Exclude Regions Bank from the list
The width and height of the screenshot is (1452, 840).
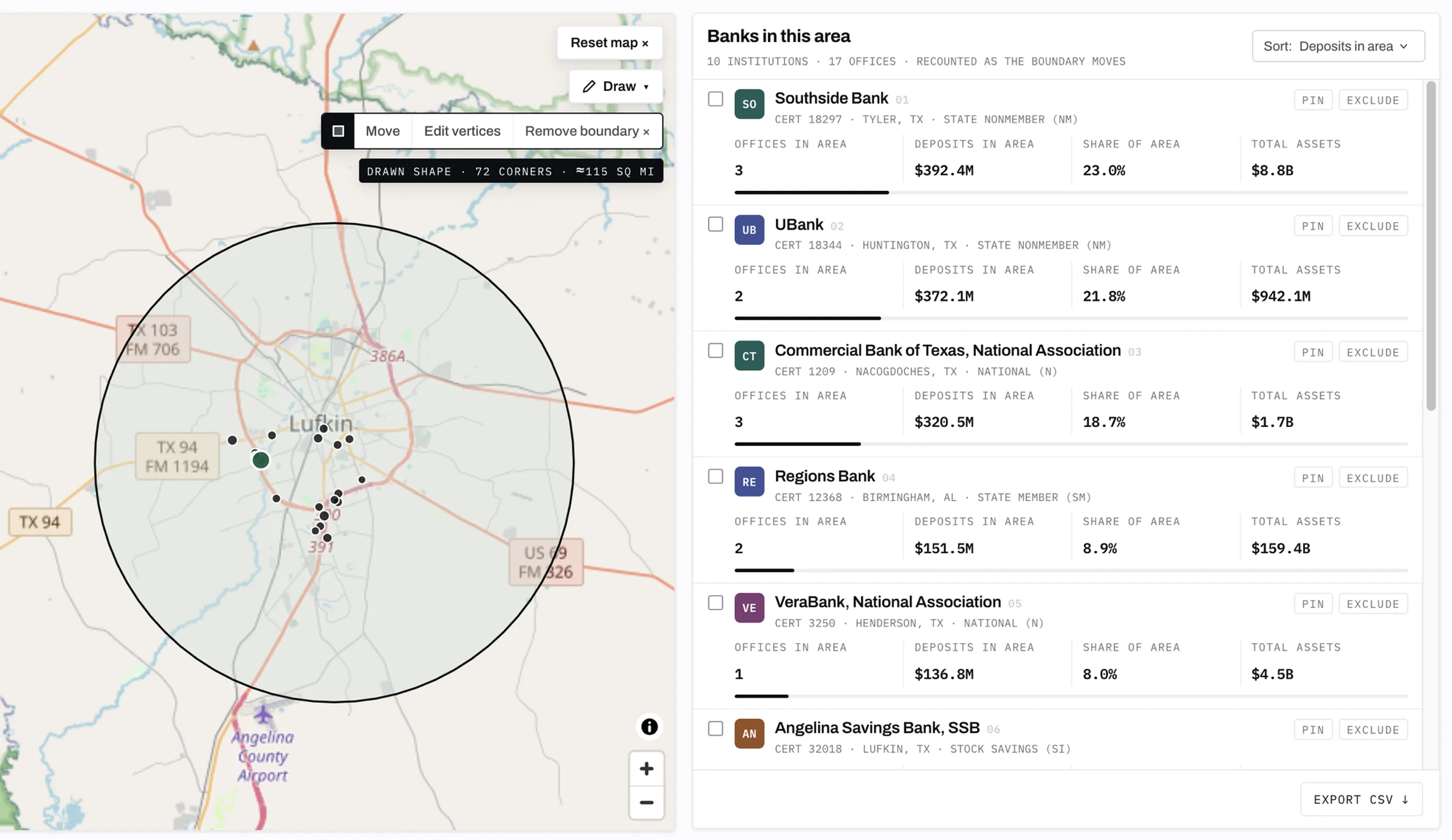tap(1372, 478)
